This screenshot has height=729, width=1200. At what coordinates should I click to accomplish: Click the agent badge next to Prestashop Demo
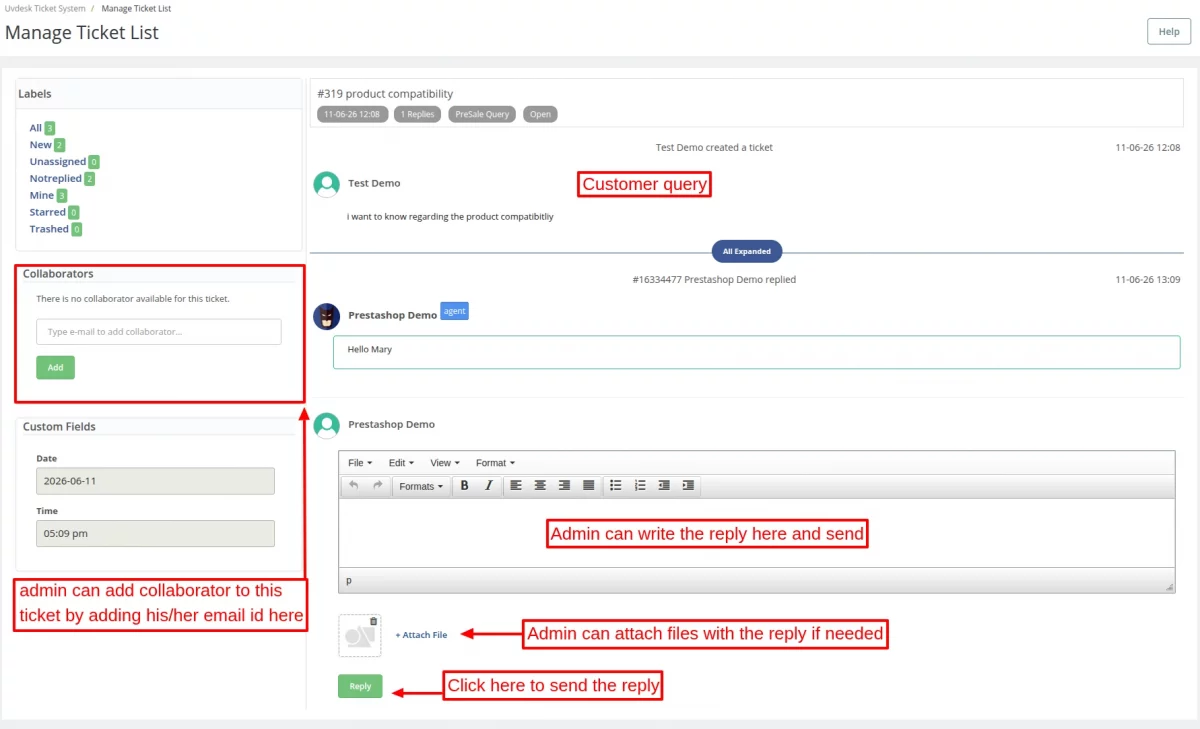coord(455,312)
